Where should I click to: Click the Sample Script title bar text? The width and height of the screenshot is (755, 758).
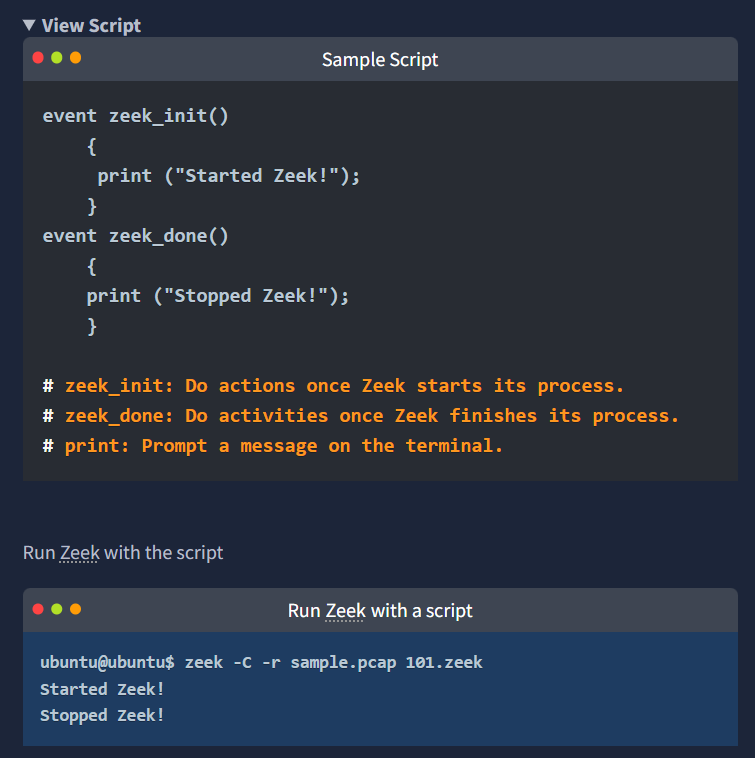380,60
